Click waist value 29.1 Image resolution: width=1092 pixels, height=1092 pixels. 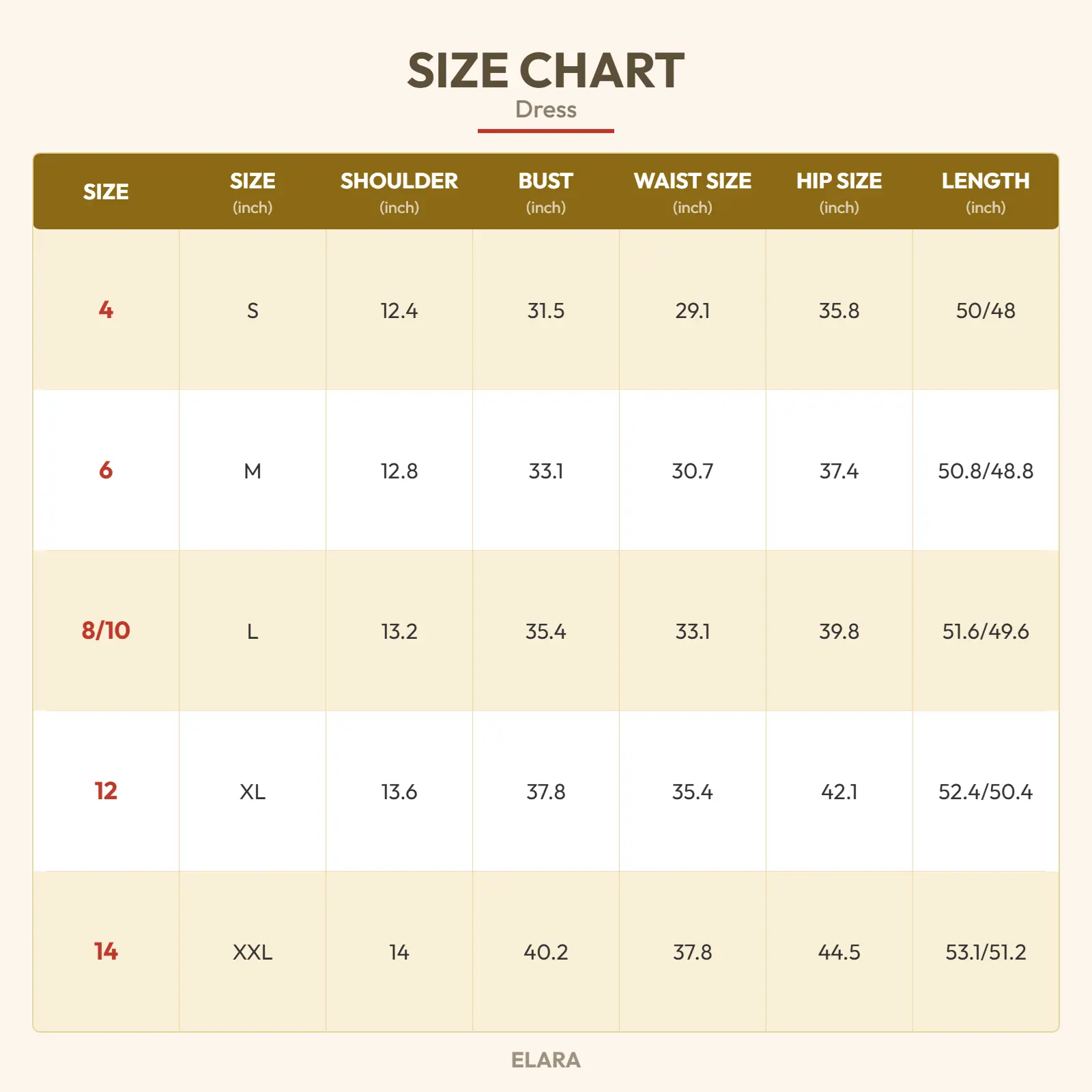click(692, 311)
